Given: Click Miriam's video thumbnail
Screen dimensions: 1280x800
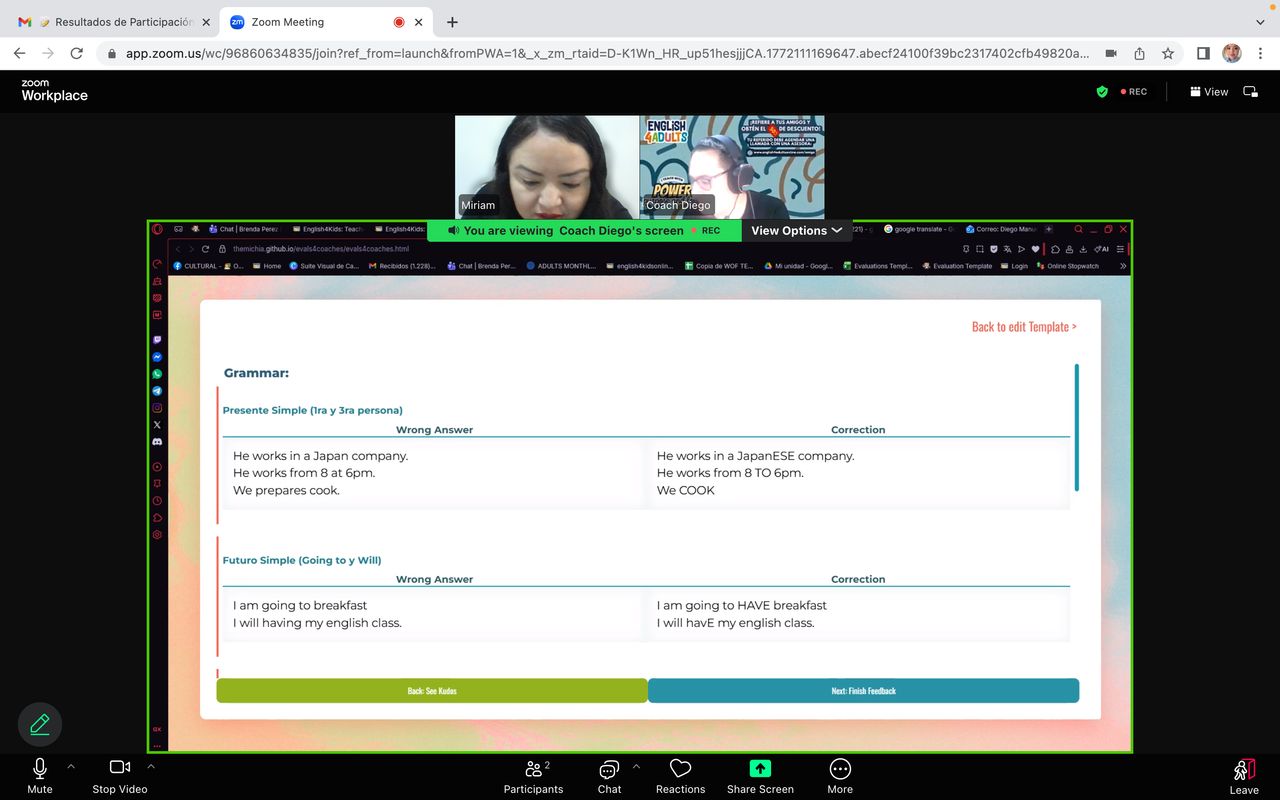Looking at the screenshot, I should tap(546, 166).
